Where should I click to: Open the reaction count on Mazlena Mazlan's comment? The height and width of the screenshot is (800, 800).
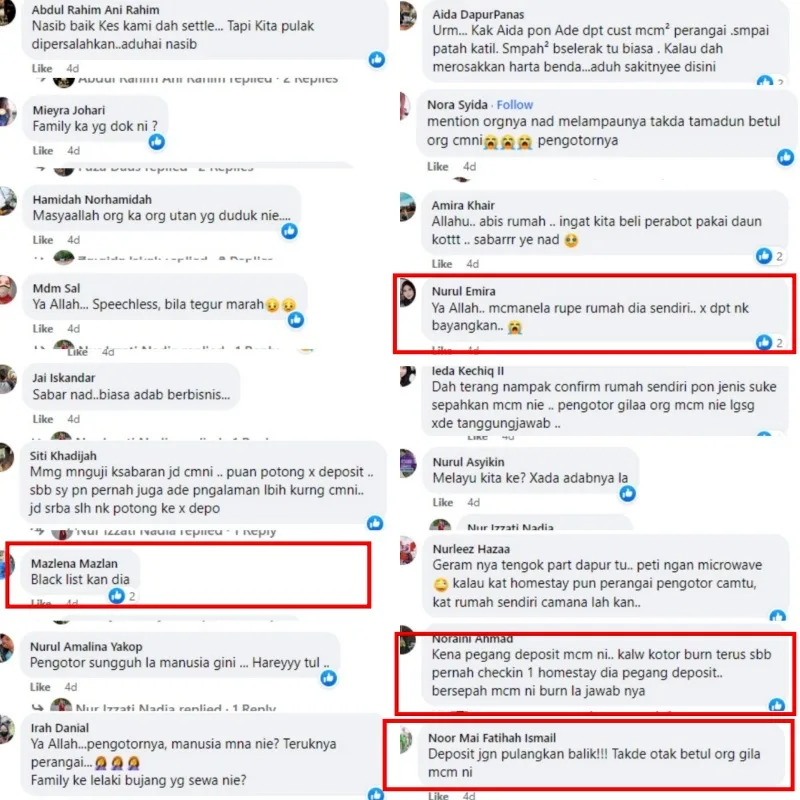122,595
